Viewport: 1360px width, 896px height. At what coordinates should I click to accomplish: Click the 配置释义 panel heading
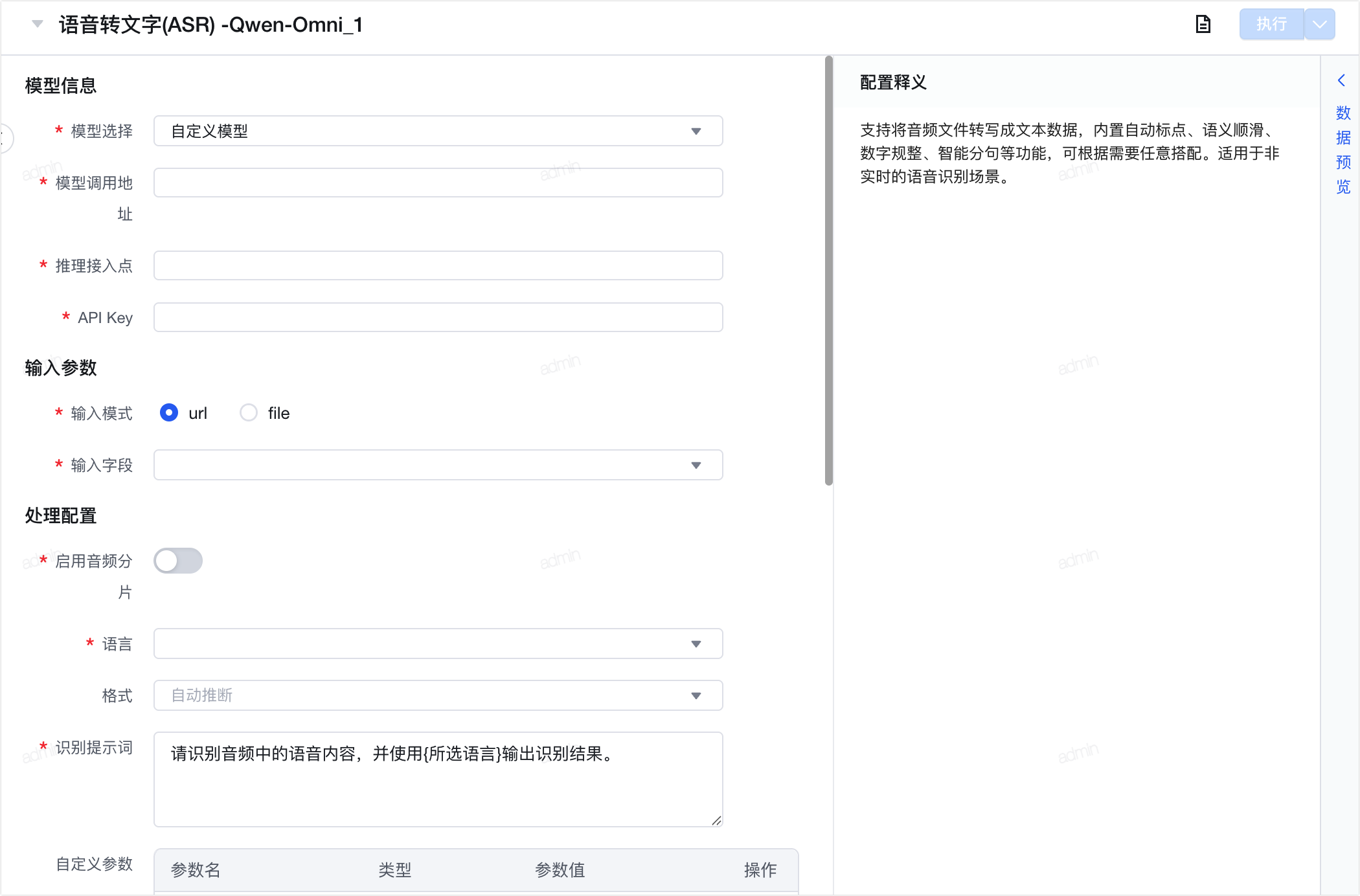(x=893, y=82)
